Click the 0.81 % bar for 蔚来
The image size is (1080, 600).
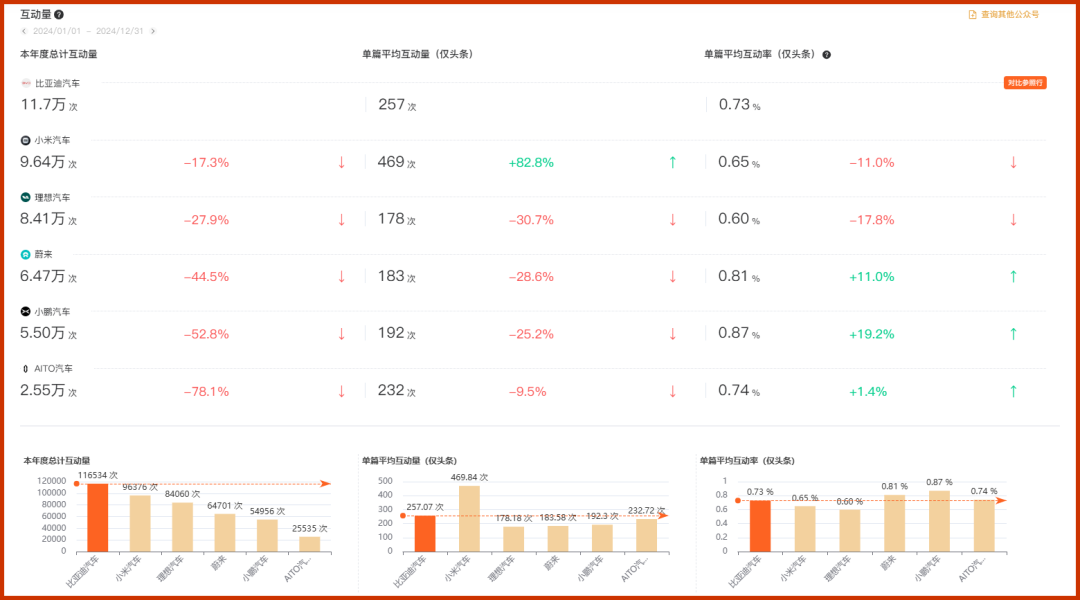pos(894,524)
